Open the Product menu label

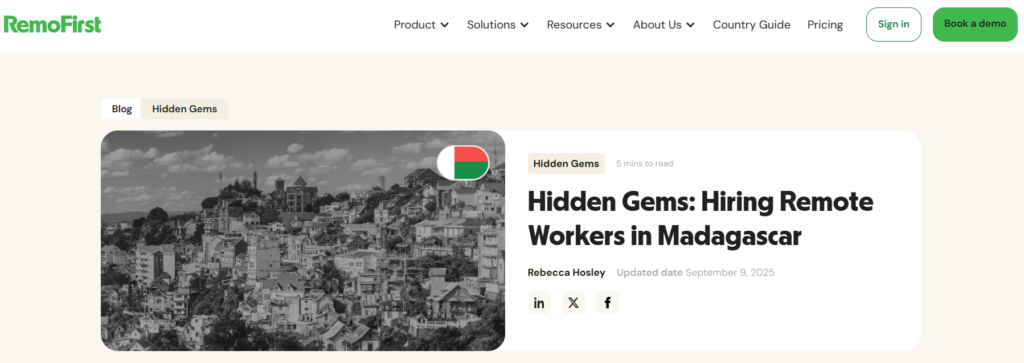[x=415, y=25]
